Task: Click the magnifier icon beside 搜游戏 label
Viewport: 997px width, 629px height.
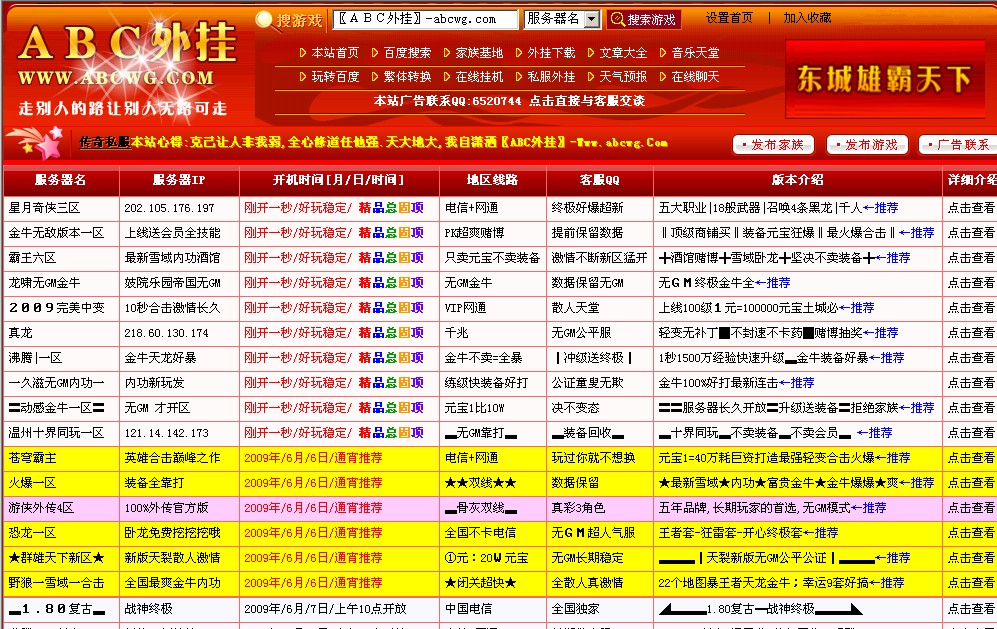Action: [263, 16]
